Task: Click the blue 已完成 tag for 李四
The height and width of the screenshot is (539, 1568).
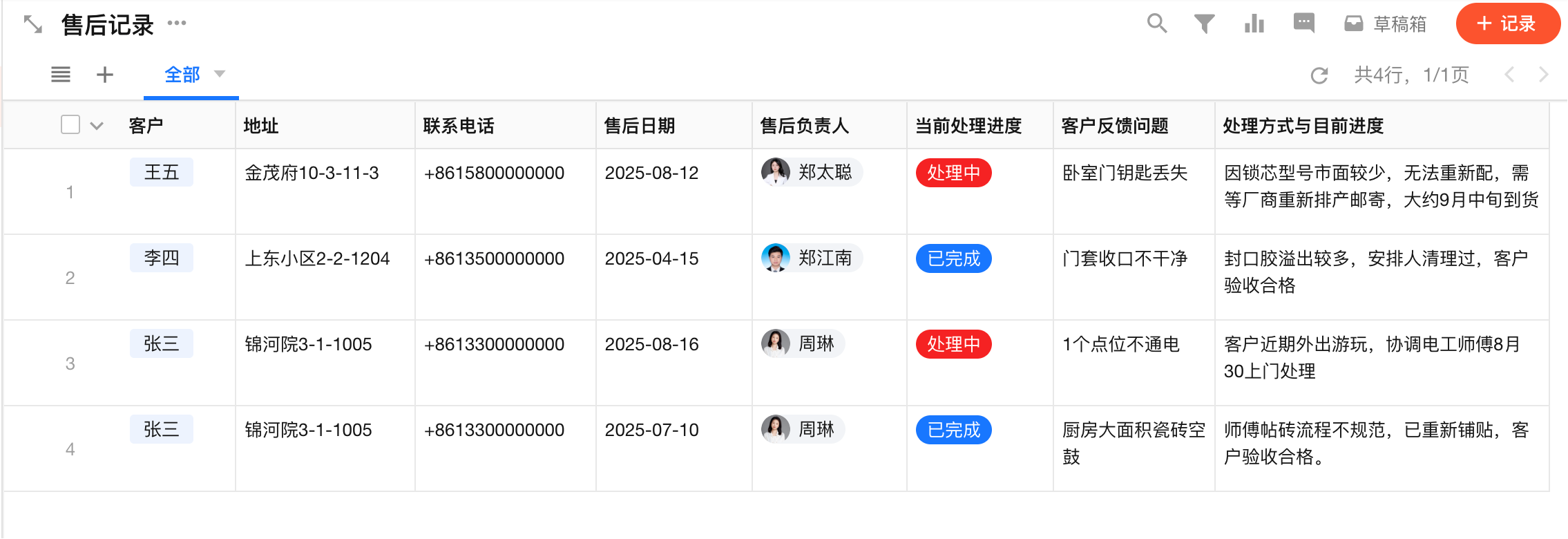Action: 953,258
